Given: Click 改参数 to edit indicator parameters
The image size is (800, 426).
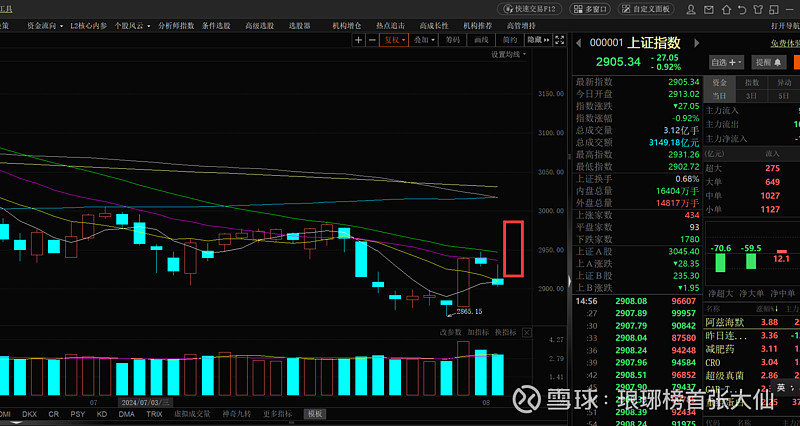Looking at the screenshot, I should tap(451, 332).
